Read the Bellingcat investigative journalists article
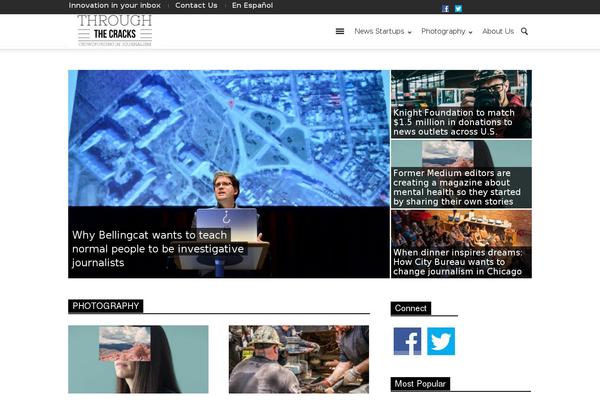Screen dimensions: 600x400 point(158,249)
